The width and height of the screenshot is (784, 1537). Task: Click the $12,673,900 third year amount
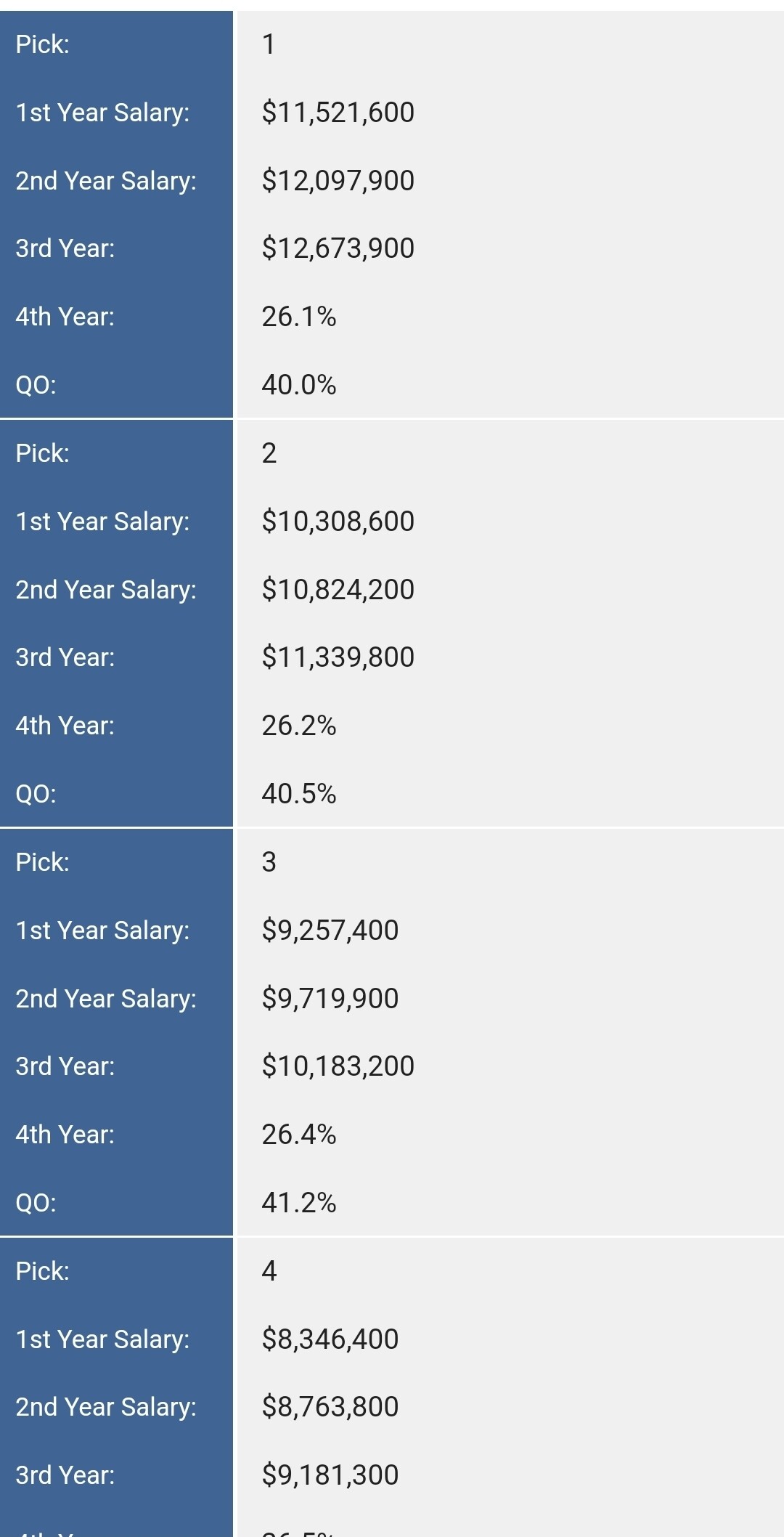[338, 248]
